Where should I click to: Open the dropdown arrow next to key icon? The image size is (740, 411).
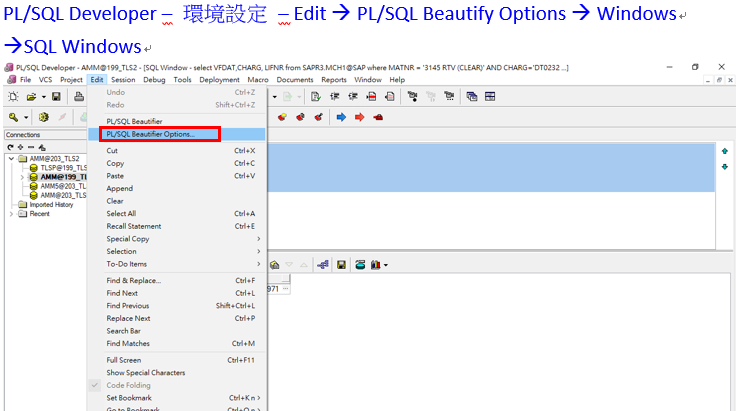(x=26, y=117)
